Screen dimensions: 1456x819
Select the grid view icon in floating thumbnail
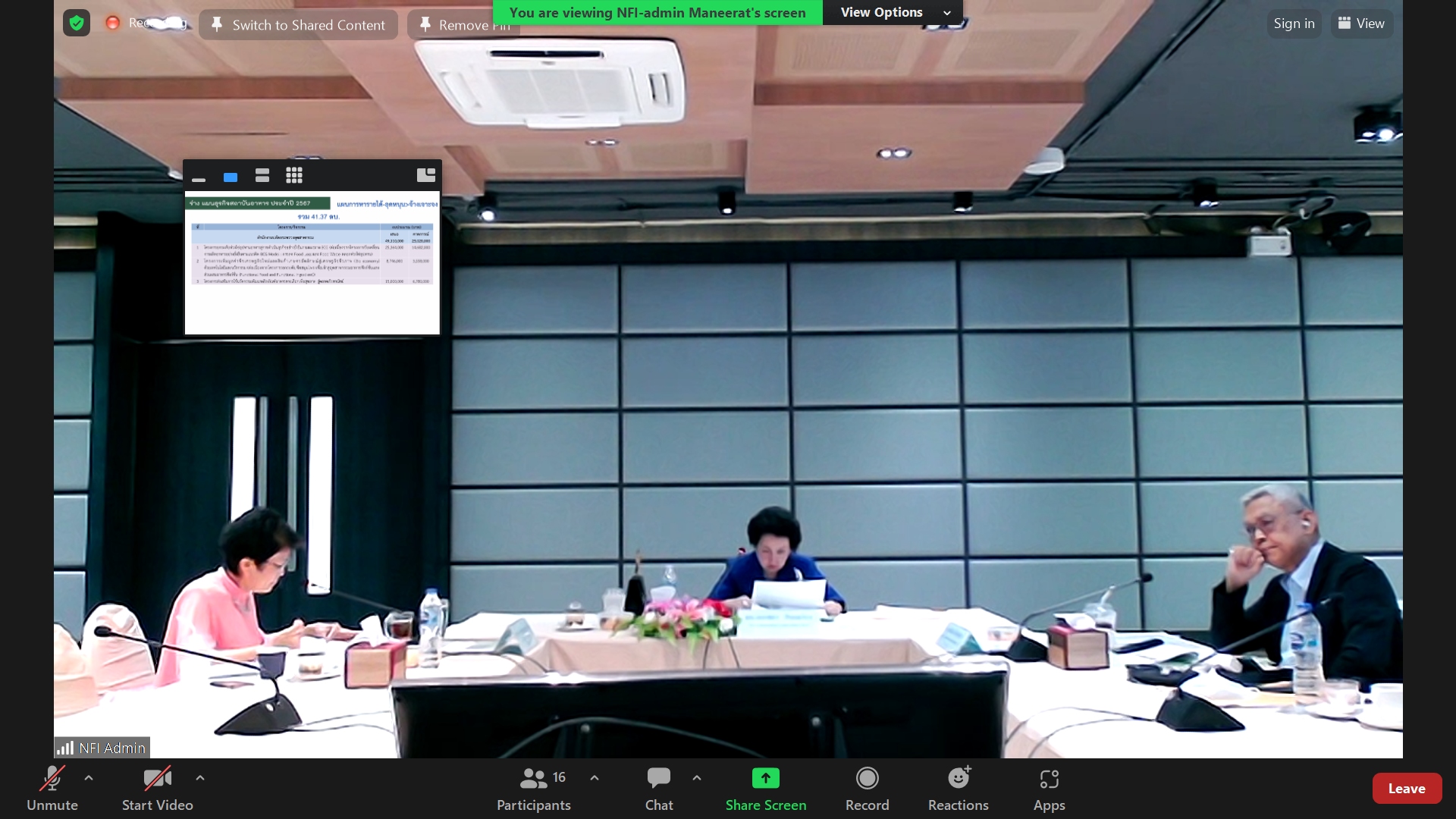pos(294,176)
